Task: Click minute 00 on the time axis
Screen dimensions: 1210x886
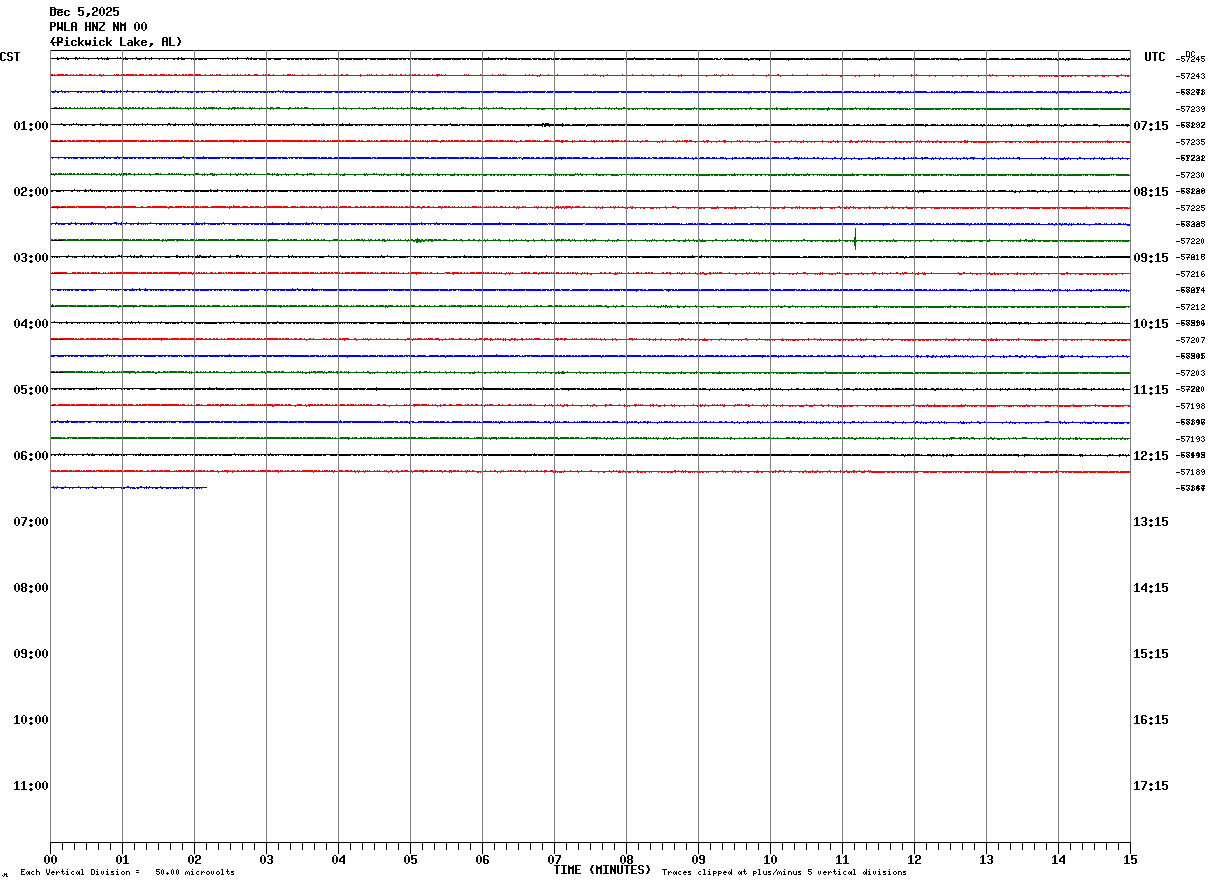Action: 50,860
